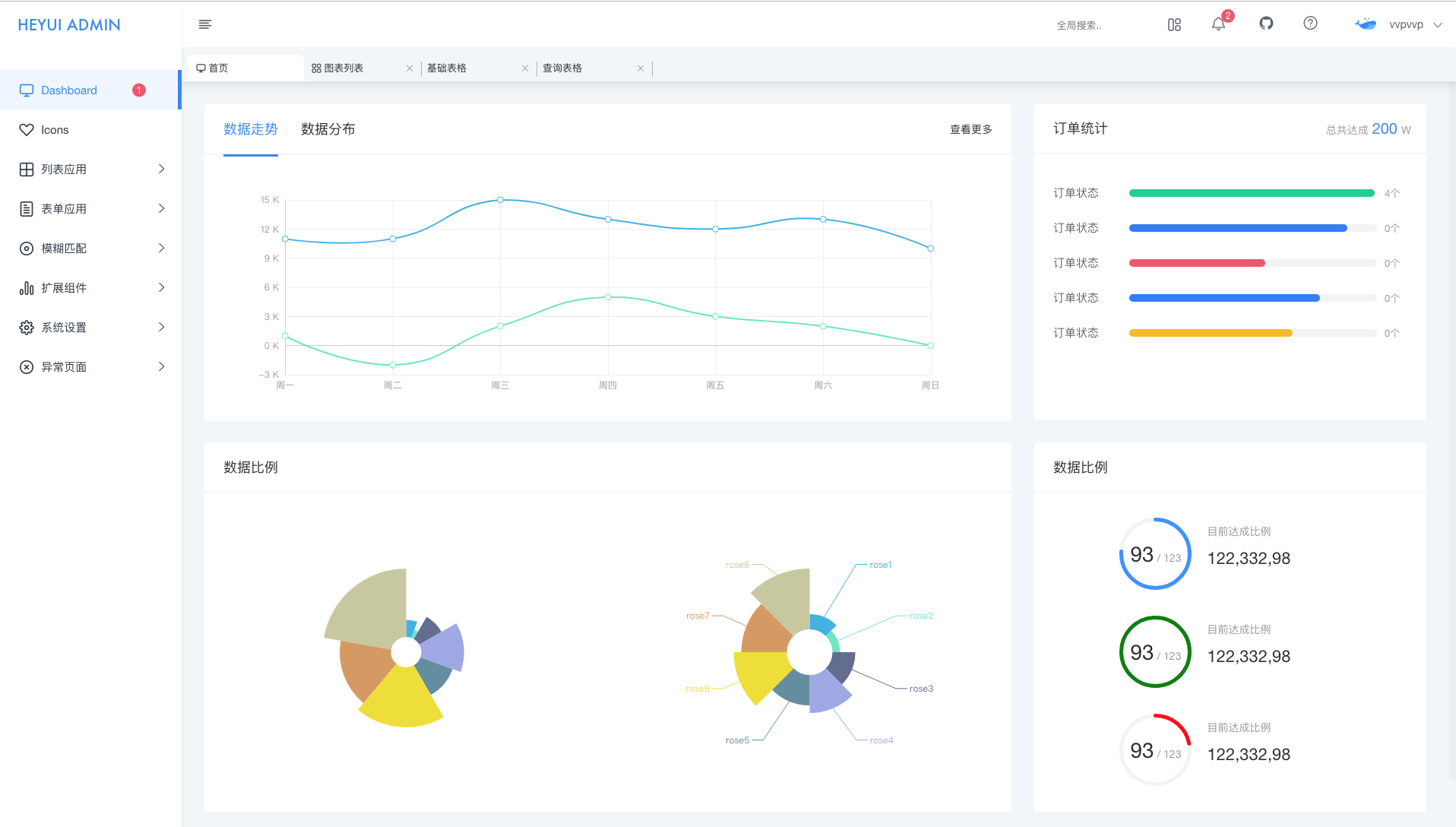Open the help question mark icon
1456x827 pixels.
point(1310,24)
